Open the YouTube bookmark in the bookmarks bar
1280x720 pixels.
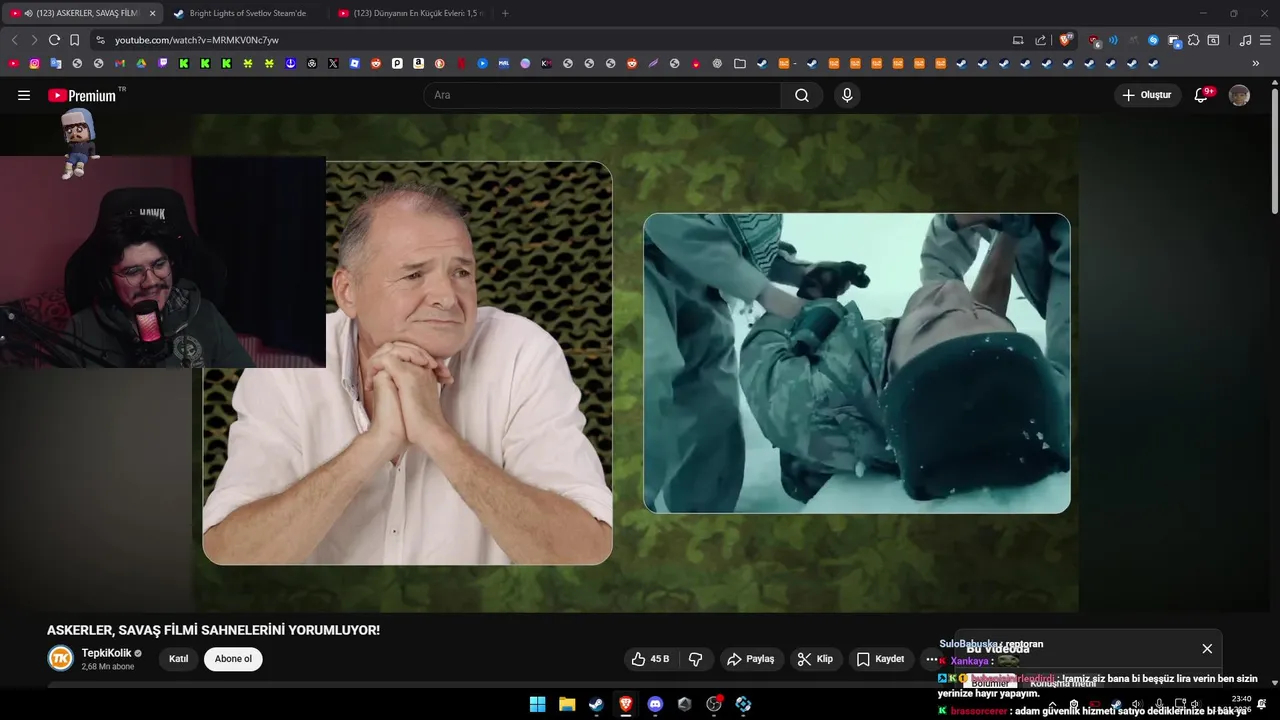coord(13,63)
